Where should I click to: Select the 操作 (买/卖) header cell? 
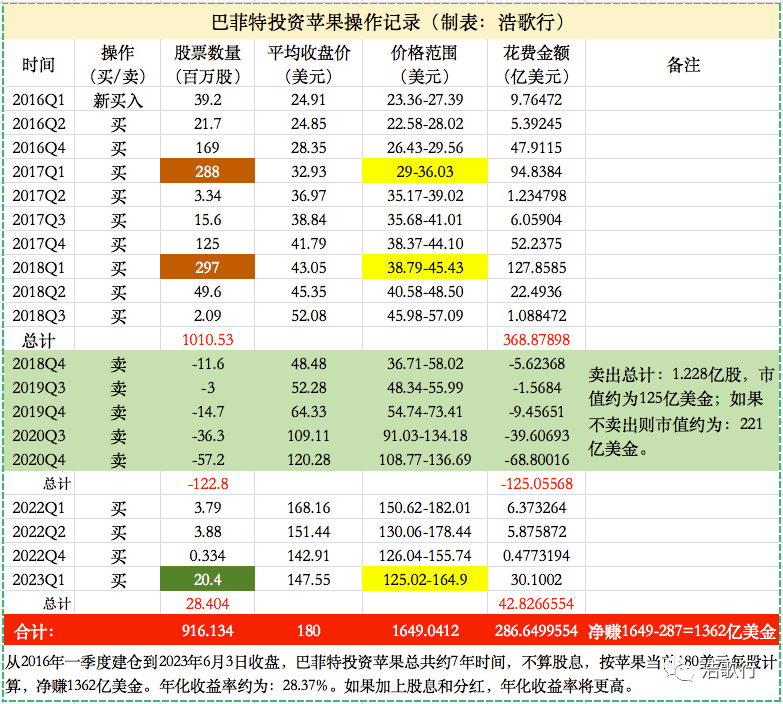[x=117, y=63]
